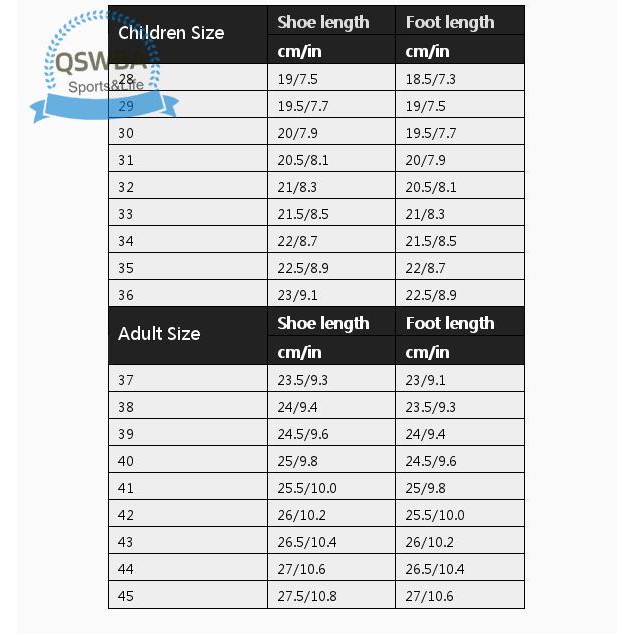
Task: Click the size 33 row label
Action: tap(127, 214)
